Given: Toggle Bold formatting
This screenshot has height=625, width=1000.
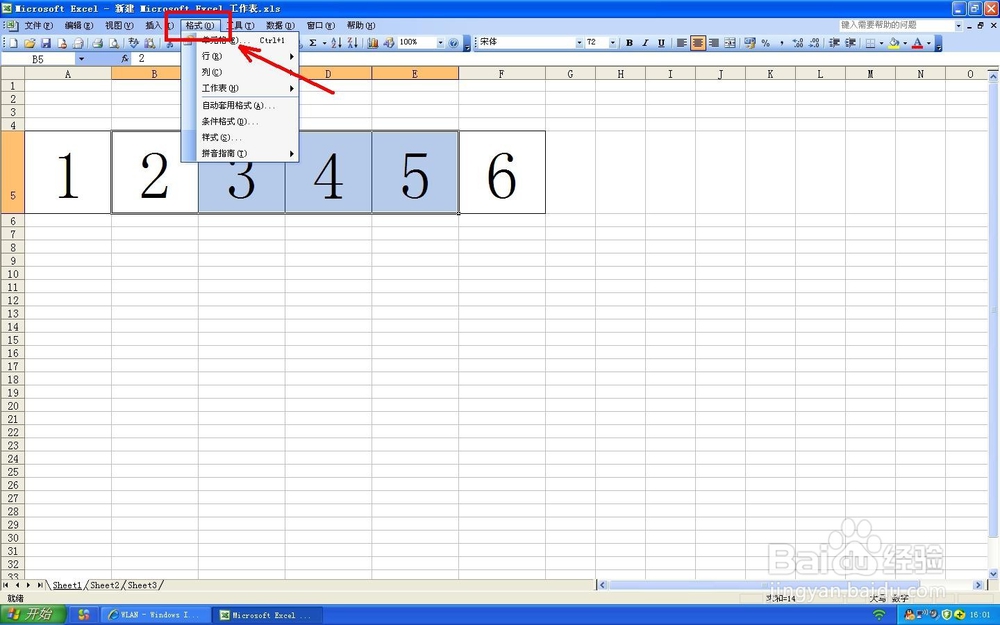Looking at the screenshot, I should pos(629,43).
